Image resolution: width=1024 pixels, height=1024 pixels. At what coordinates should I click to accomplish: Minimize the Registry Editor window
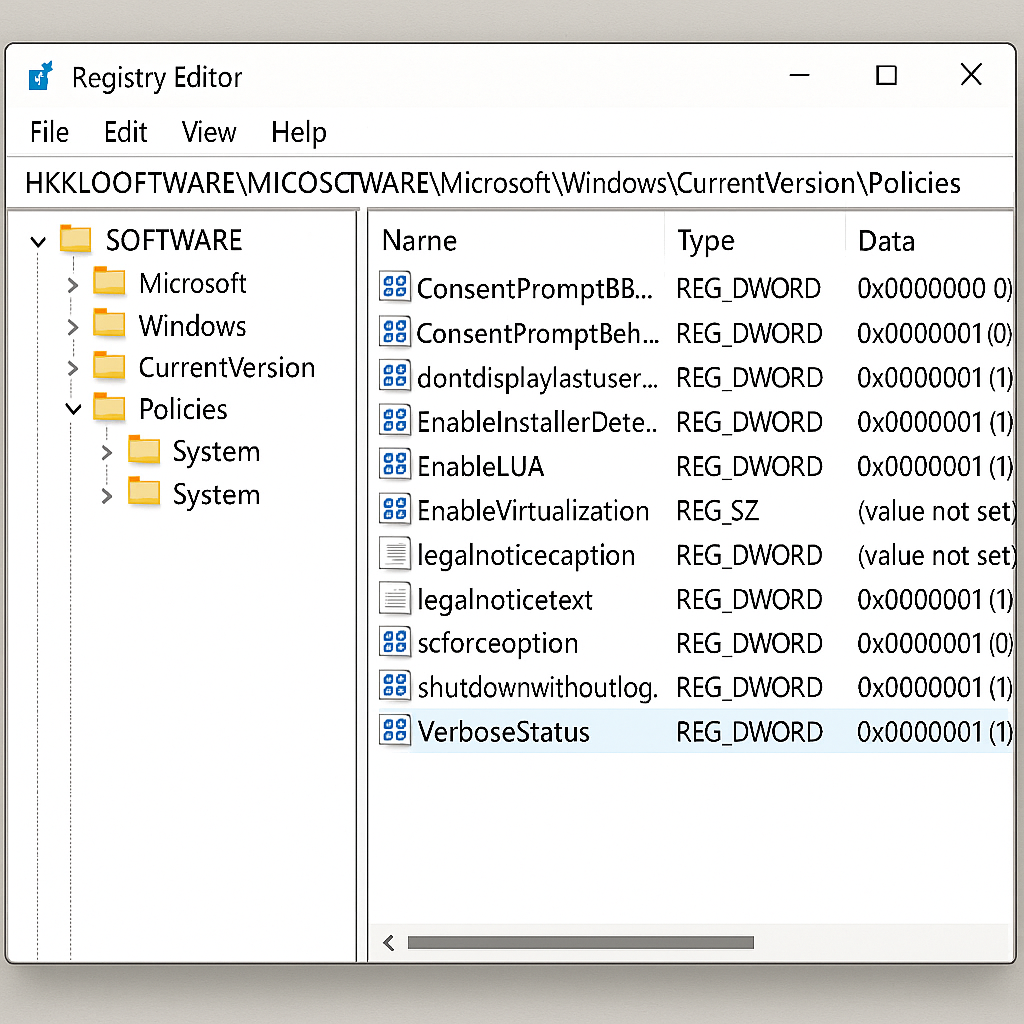[799, 75]
